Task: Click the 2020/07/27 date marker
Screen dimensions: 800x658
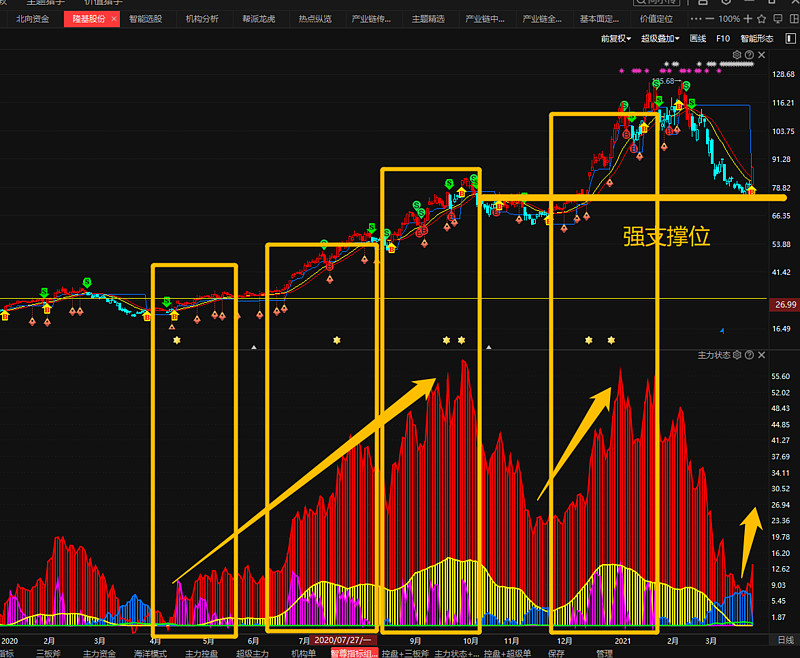Action: point(342,640)
